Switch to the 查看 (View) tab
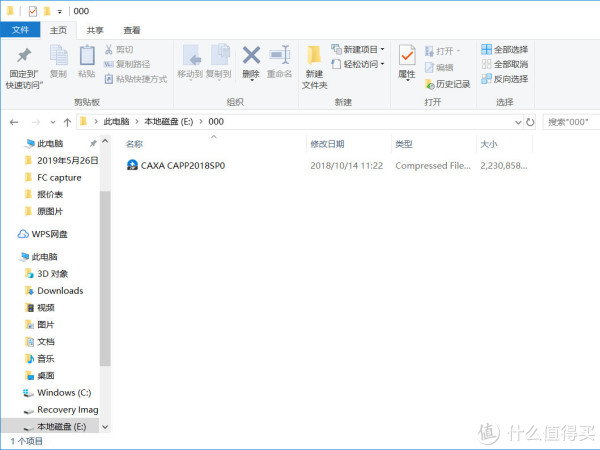 132,30
